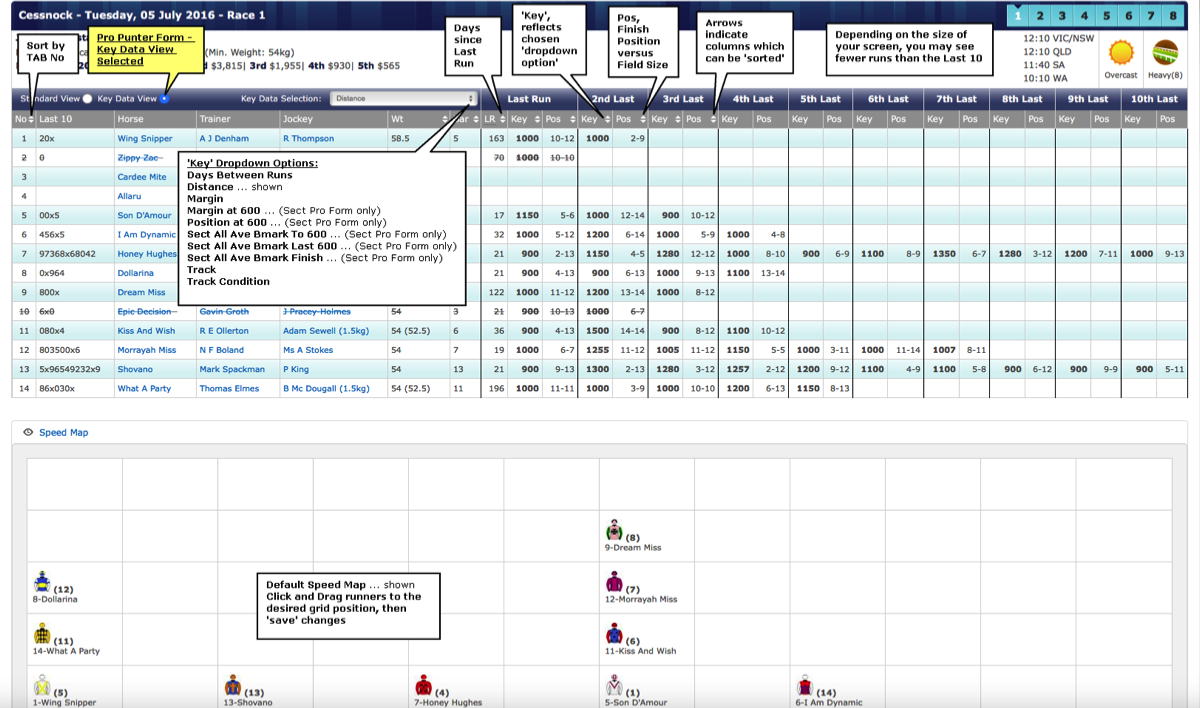Click Dream Miss jockey silks icon
This screenshot has height=708, width=1200.
point(615,531)
